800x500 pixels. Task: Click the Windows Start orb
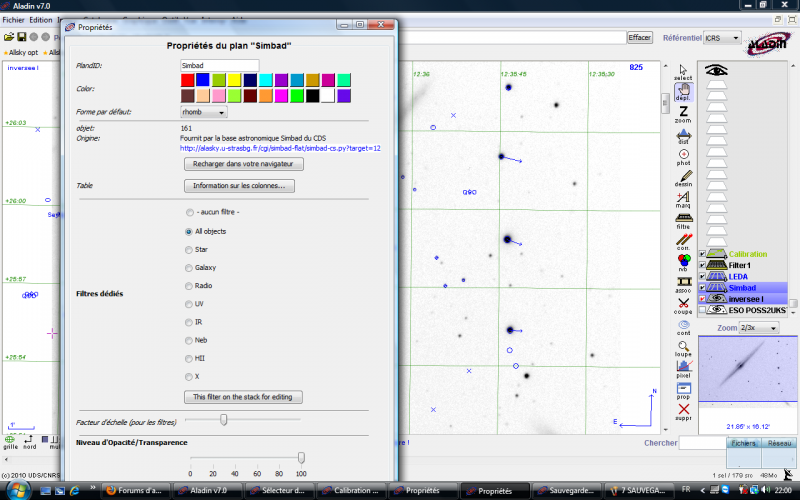[x=17, y=490]
